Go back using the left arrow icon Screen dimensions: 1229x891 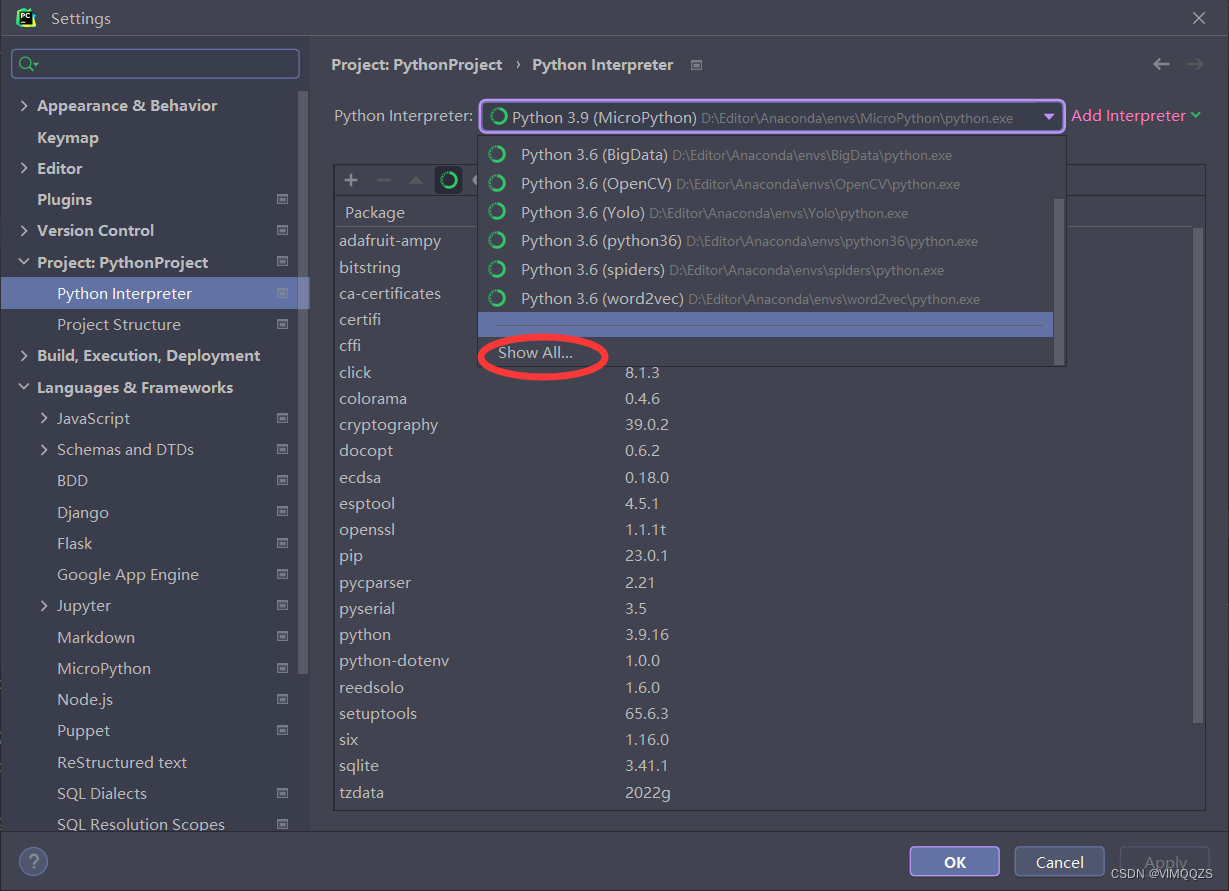1161,64
